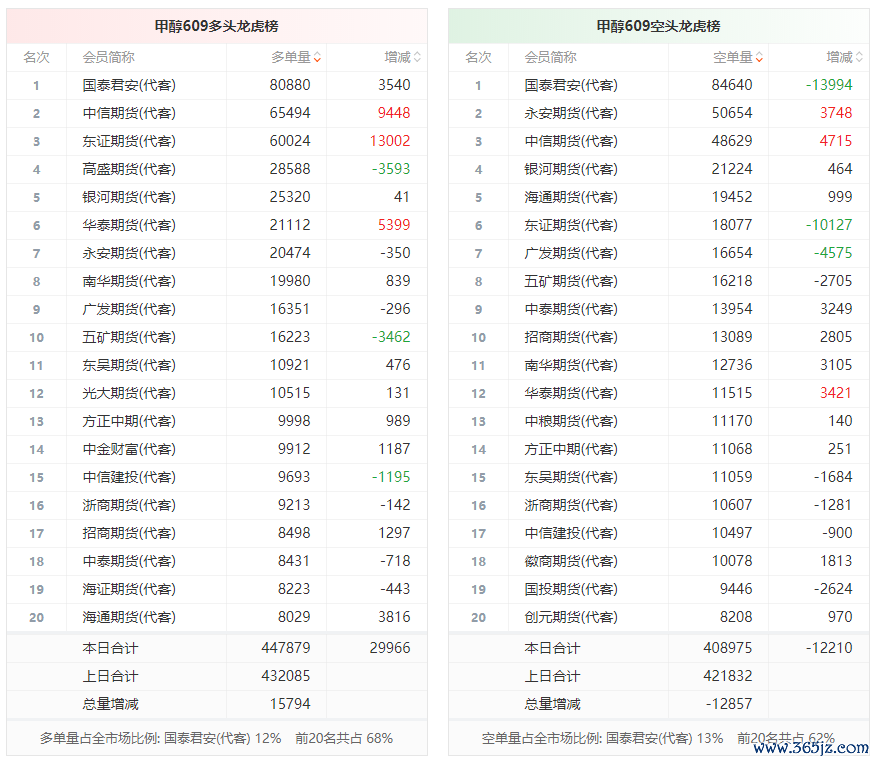876x763 pixels.
Task: Select 高盛期货(代客) row name
Action: tap(129, 169)
